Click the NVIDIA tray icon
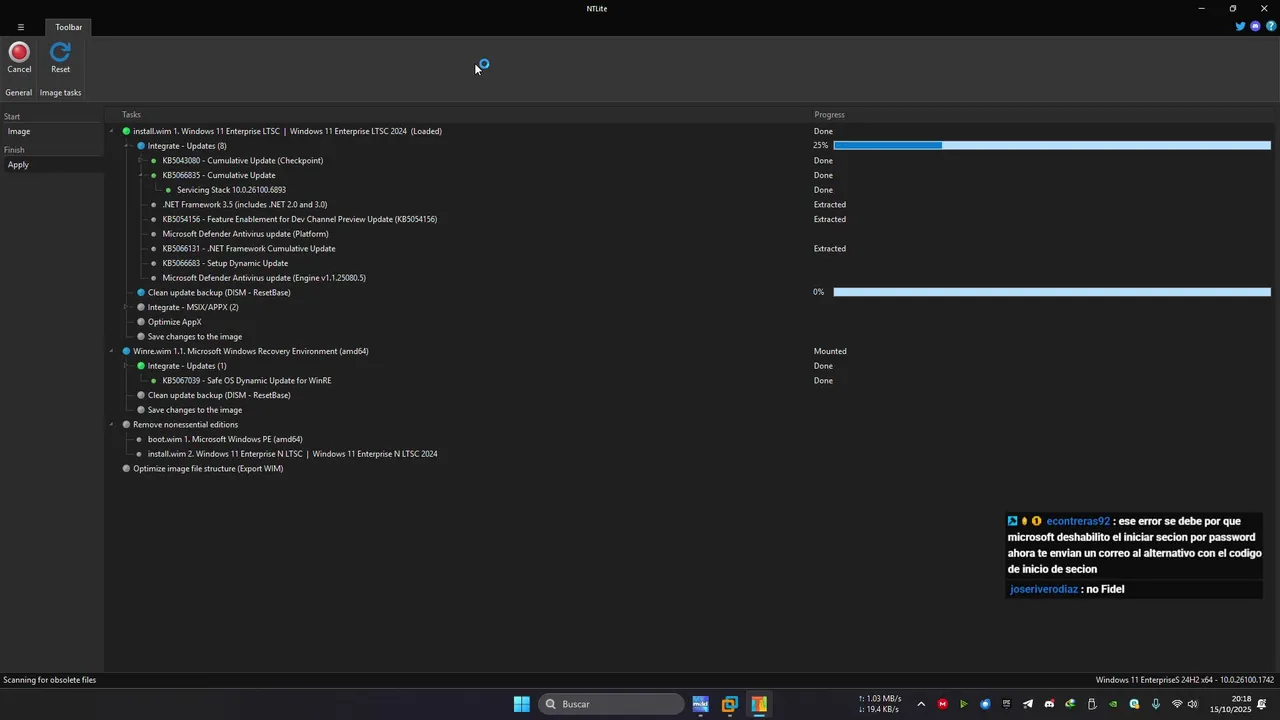1280x720 pixels. pyautogui.click(x=1113, y=704)
